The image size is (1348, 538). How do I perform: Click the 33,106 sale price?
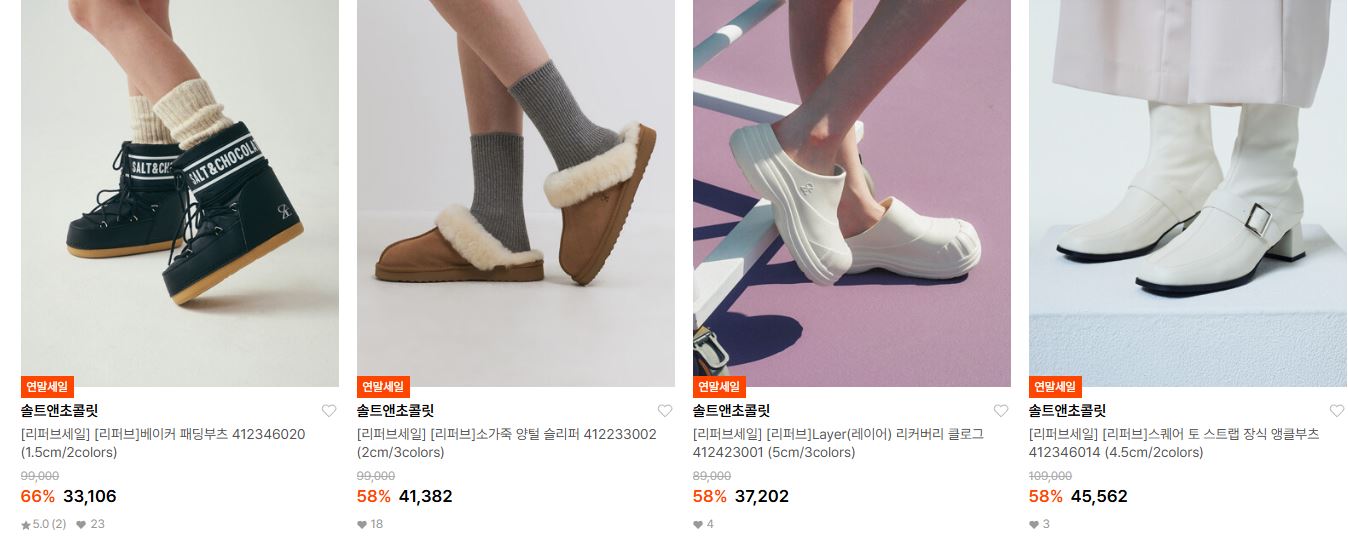coord(90,496)
